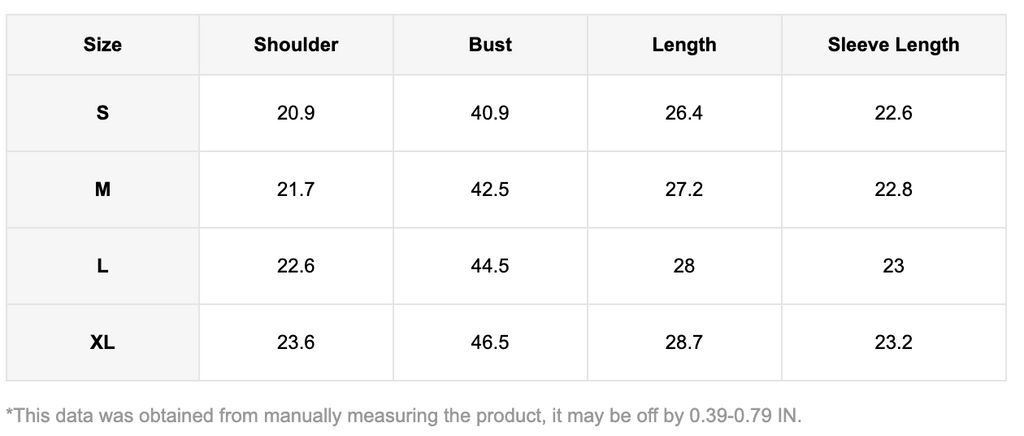Click the Sleeve Length column header
Viewport: 1024px width, 436px height.
click(x=893, y=45)
